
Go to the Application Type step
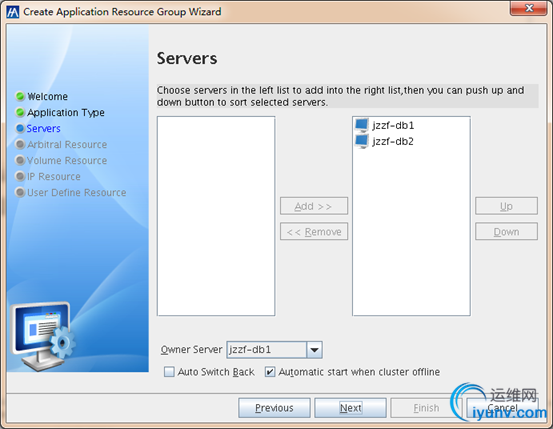pyautogui.click(x=66, y=113)
